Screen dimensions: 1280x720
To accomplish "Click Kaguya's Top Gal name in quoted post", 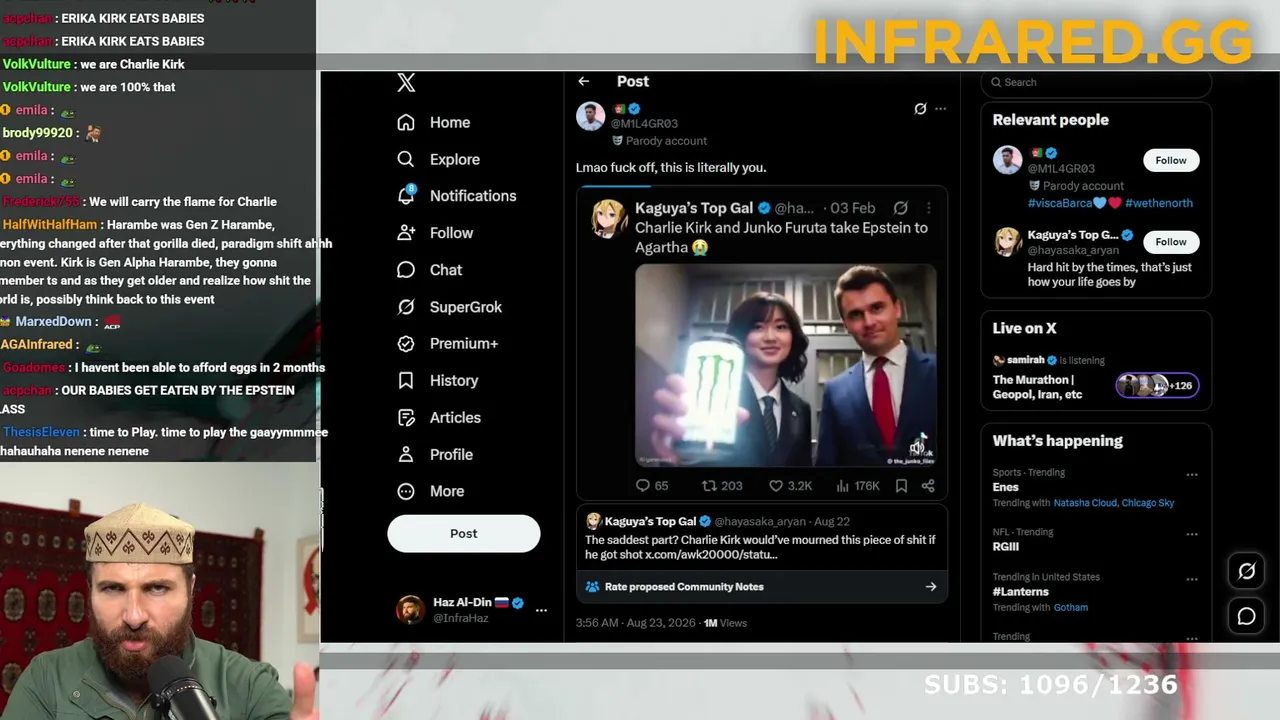I will tap(694, 208).
